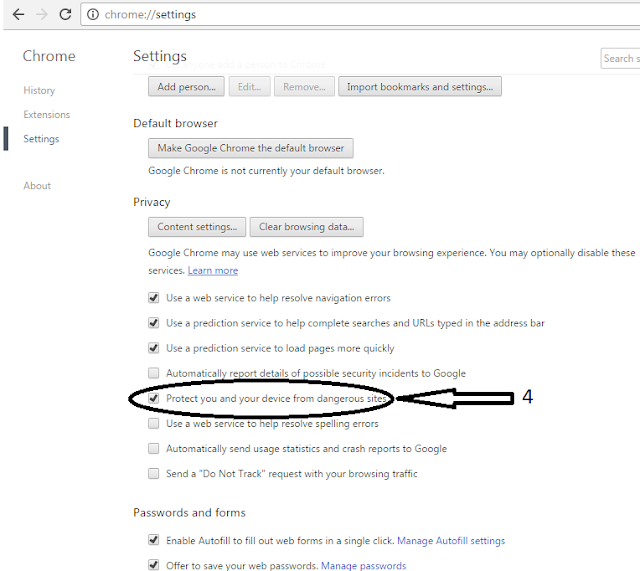Enable the Do Not Track request checkbox

point(153,474)
